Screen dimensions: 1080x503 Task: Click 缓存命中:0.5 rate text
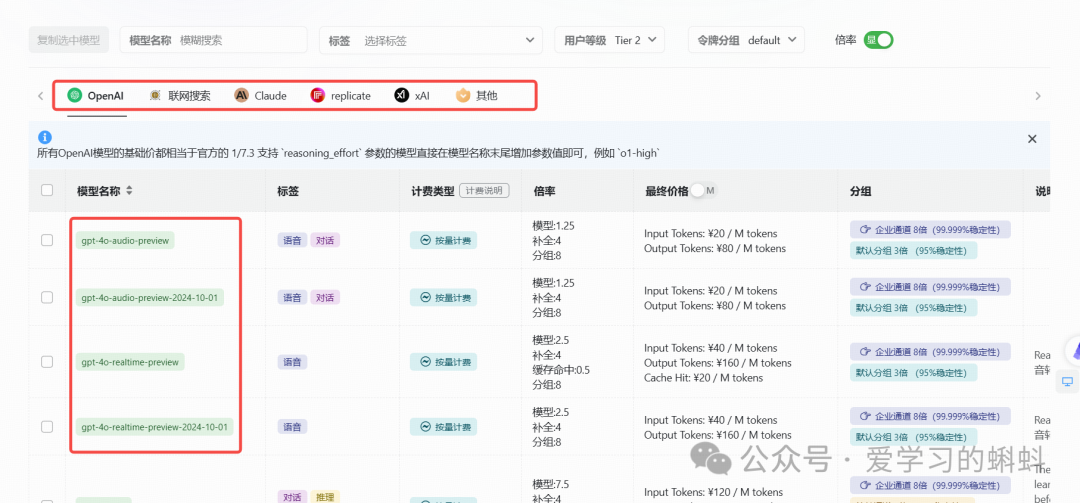[561, 370]
